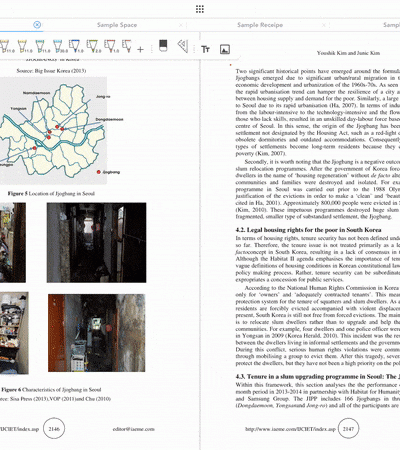This screenshot has width=400, height=450.
Task: Click the red-dot 'Jjogbang' map legend
Action: click(x=108, y=172)
